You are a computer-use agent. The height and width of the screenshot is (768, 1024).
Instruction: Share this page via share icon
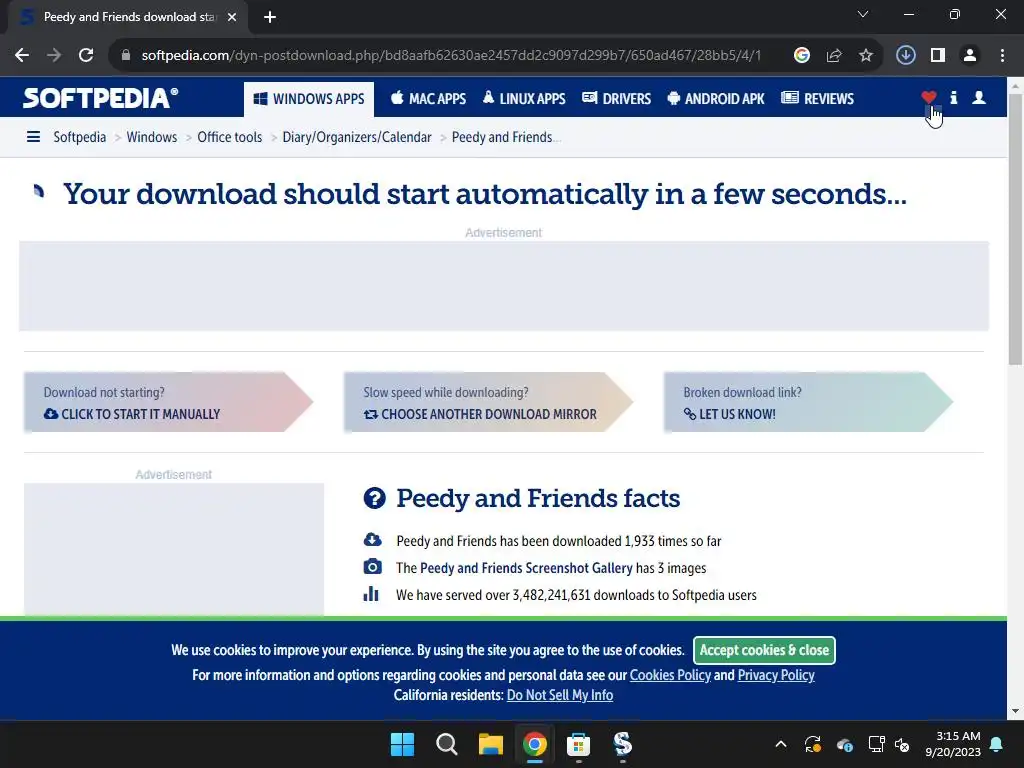(834, 56)
